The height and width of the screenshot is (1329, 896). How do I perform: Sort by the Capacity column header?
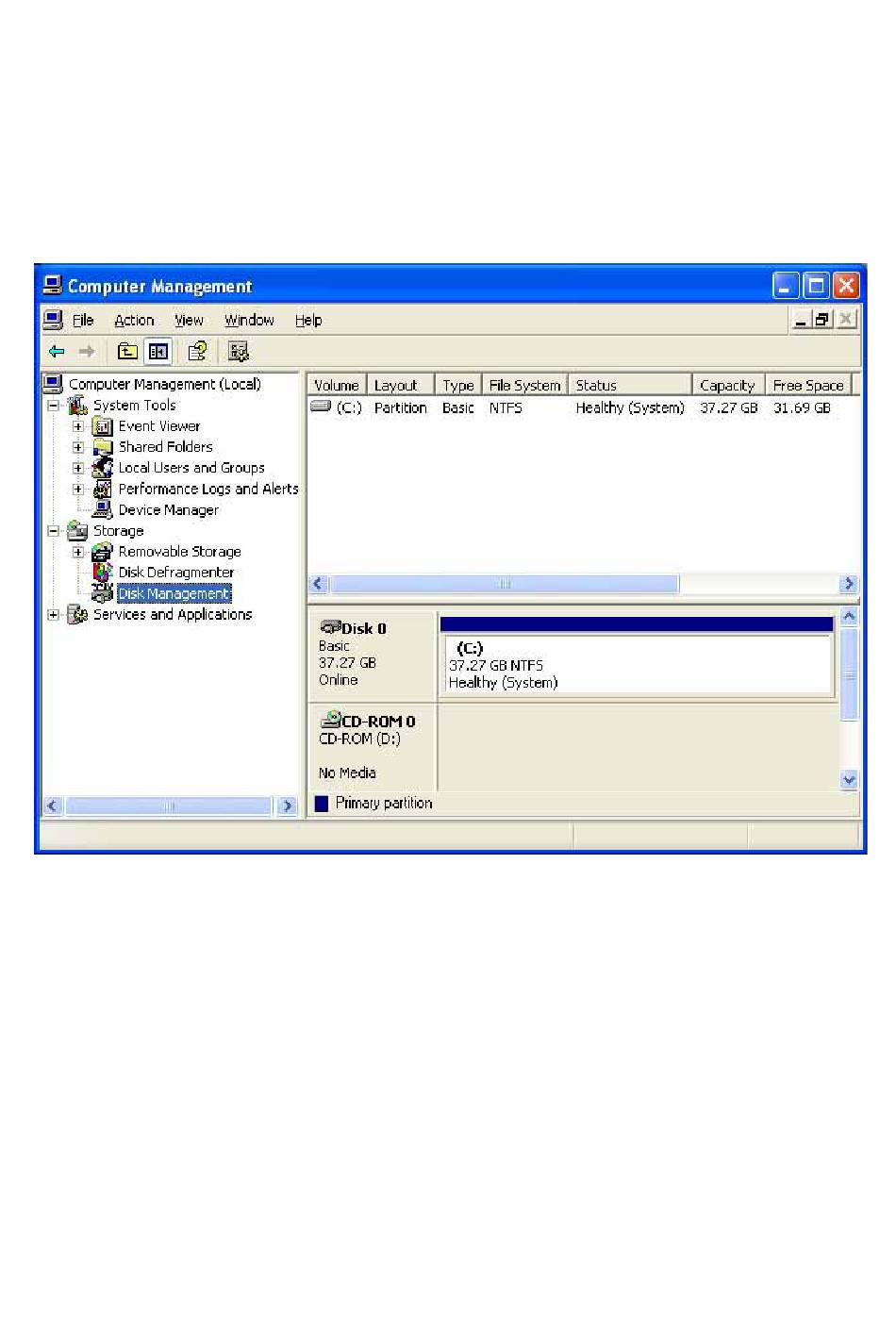pyautogui.click(x=727, y=385)
